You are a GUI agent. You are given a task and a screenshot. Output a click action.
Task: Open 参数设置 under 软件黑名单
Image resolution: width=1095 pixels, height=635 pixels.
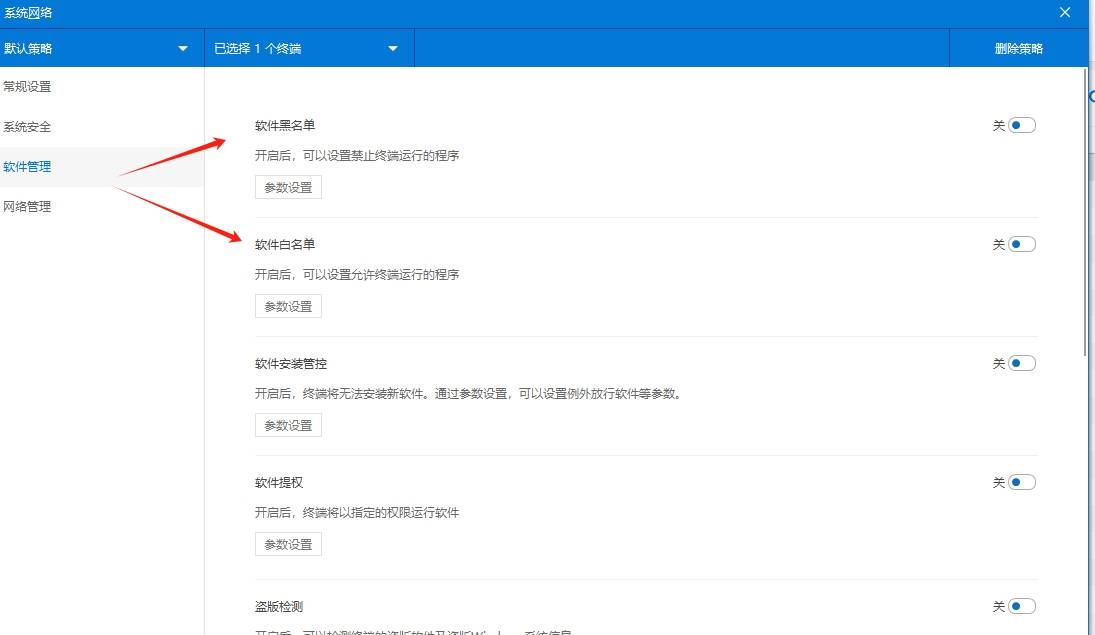point(287,186)
